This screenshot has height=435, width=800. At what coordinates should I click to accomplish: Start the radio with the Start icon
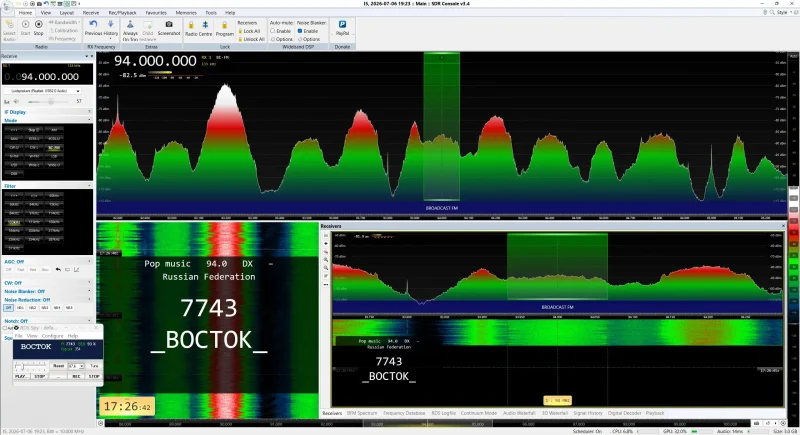pos(26,25)
